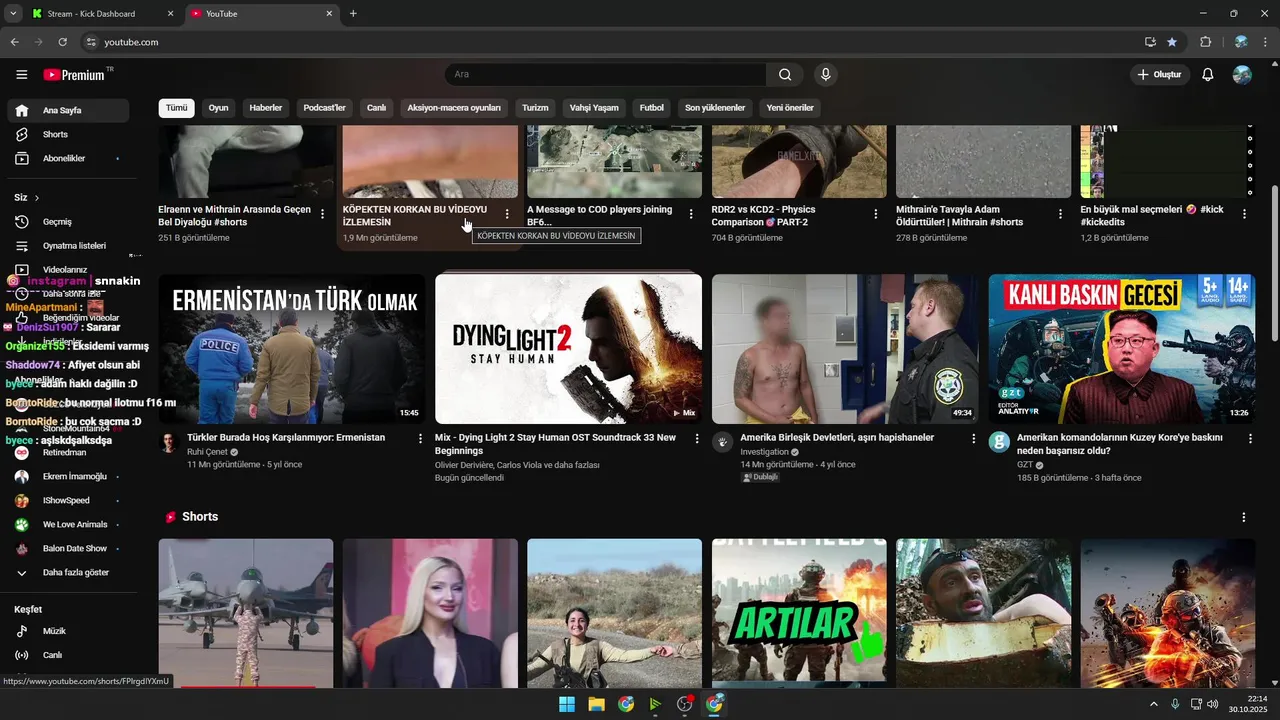Select the Canlı filter chip
This screenshot has width=1280, height=720.
coord(376,108)
